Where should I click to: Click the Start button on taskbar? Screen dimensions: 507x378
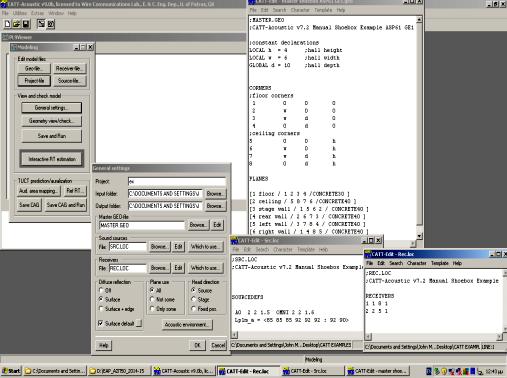11,371
